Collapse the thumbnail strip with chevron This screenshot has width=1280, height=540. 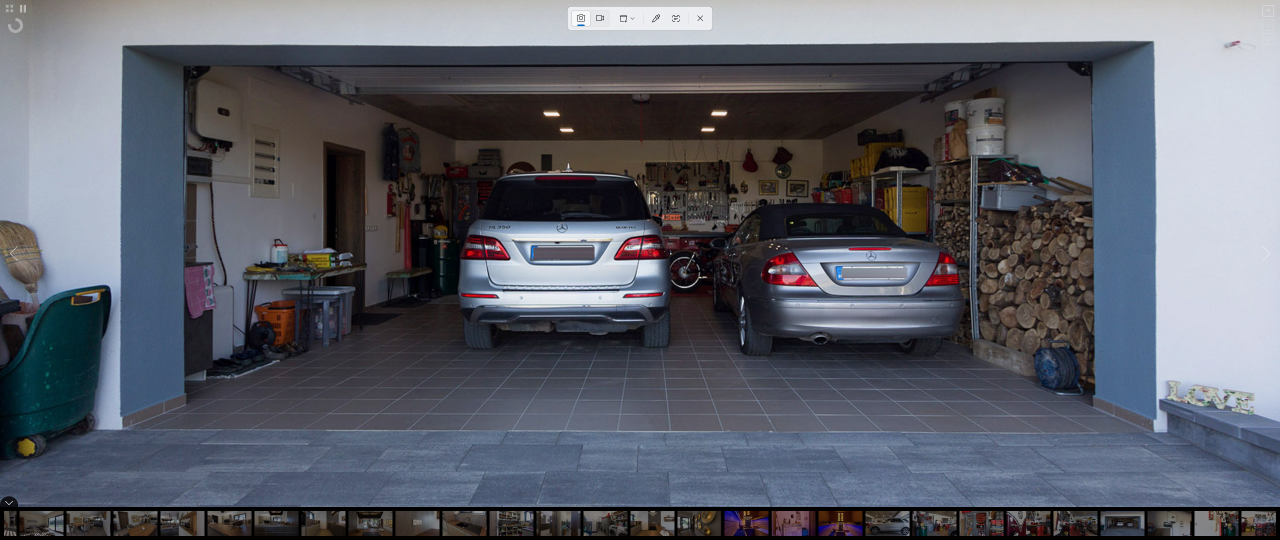pos(9,503)
